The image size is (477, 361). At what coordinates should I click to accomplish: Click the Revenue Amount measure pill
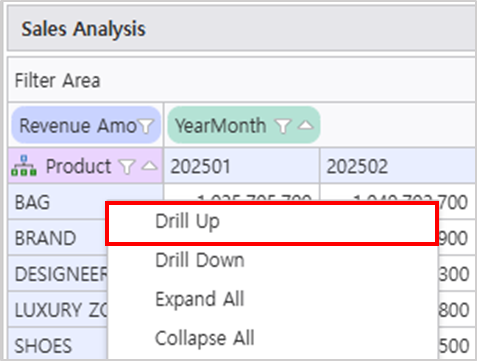pos(86,125)
